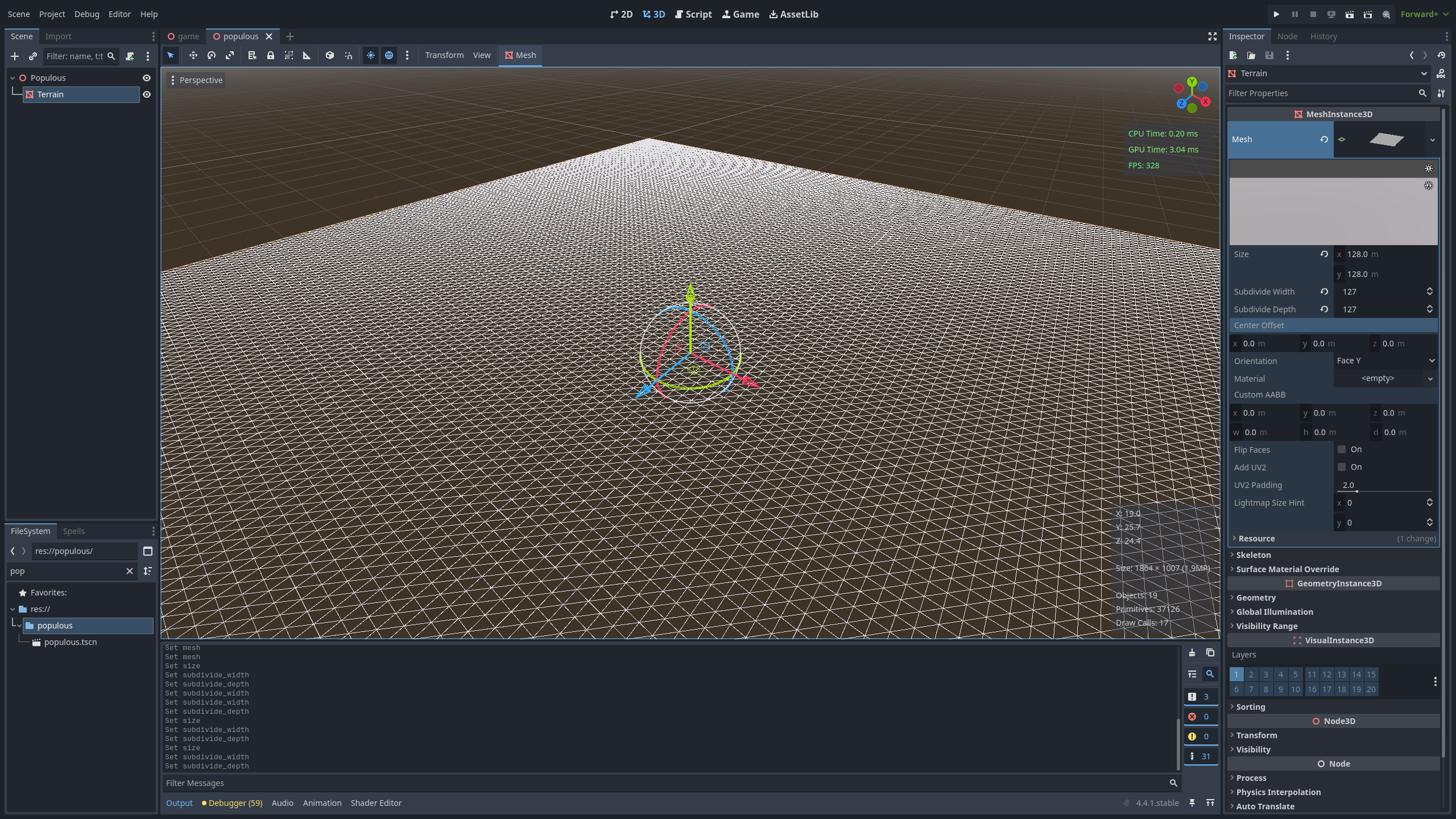1456x819 pixels.
Task: Toggle Use Local Space cube icon
Action: (x=329, y=55)
